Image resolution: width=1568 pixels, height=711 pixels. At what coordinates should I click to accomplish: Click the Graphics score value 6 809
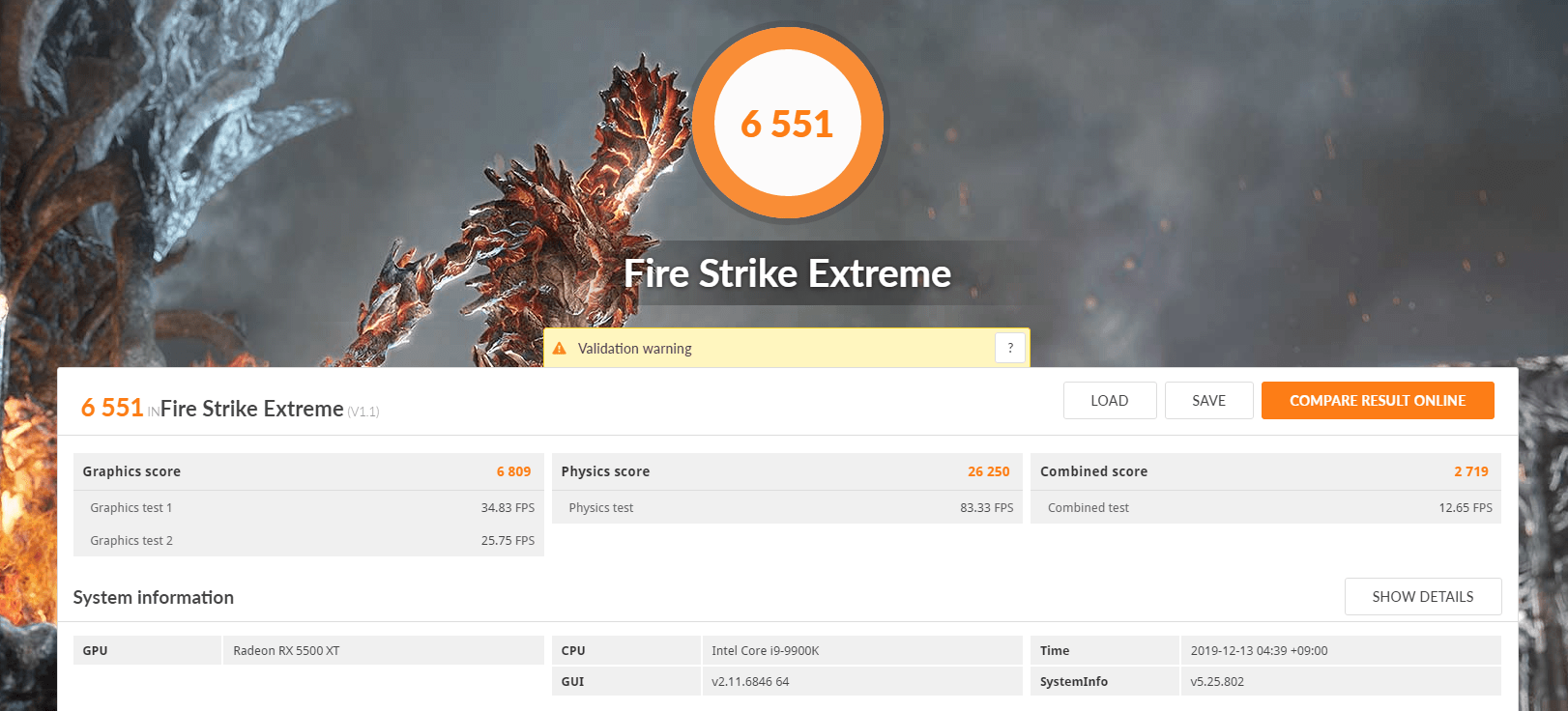click(x=513, y=471)
